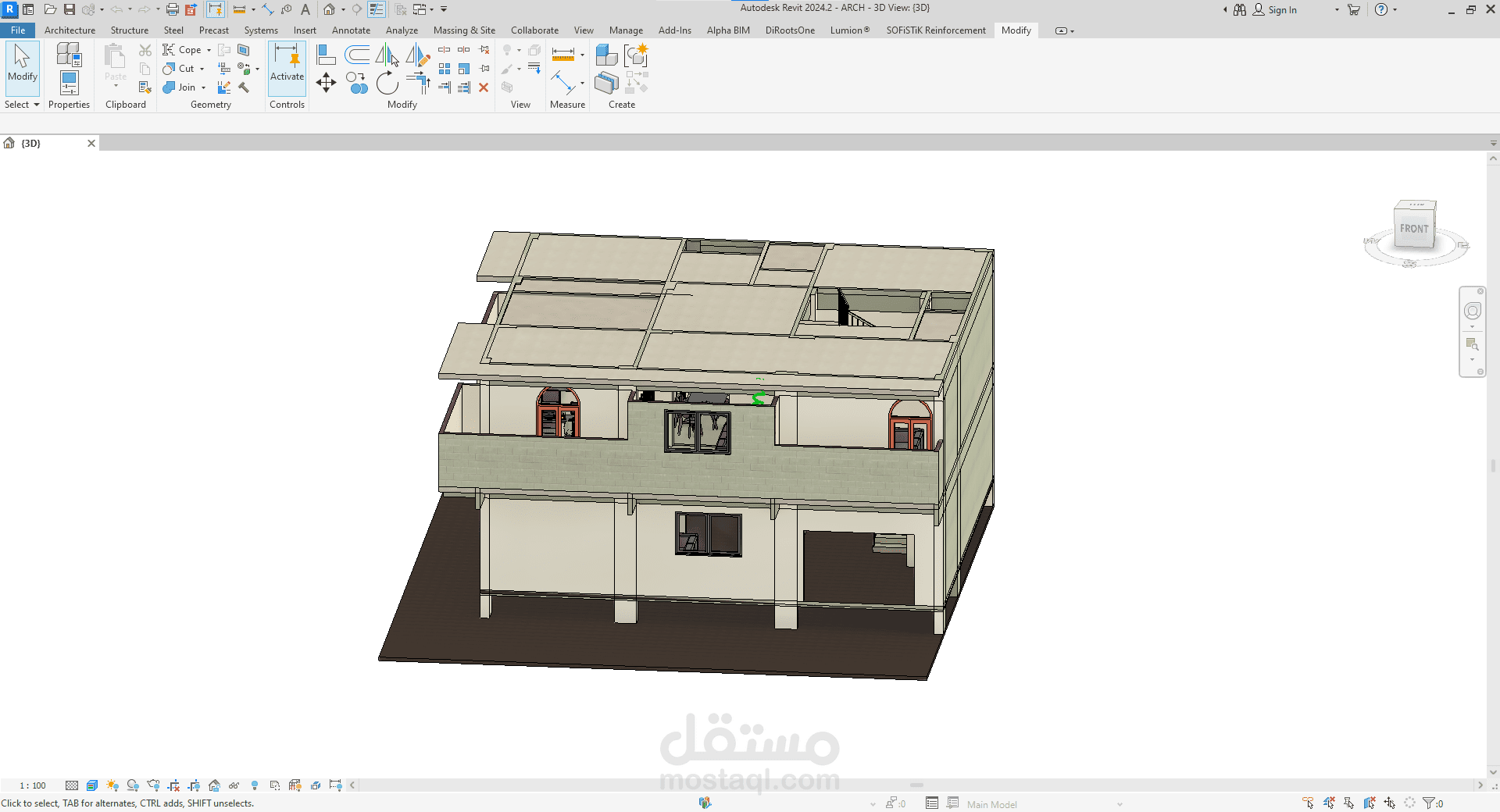Toggle Select Links in status bar
1500x812 pixels.
tap(1309, 803)
